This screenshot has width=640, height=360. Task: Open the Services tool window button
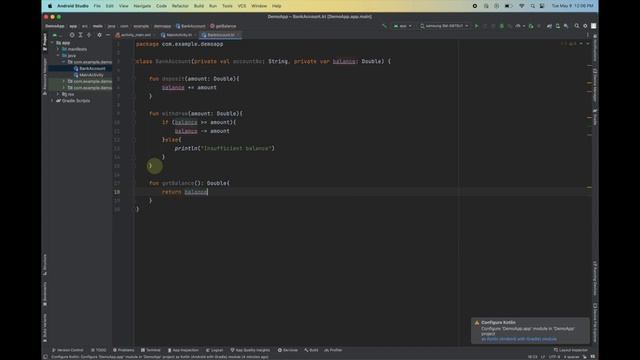click(x=288, y=350)
